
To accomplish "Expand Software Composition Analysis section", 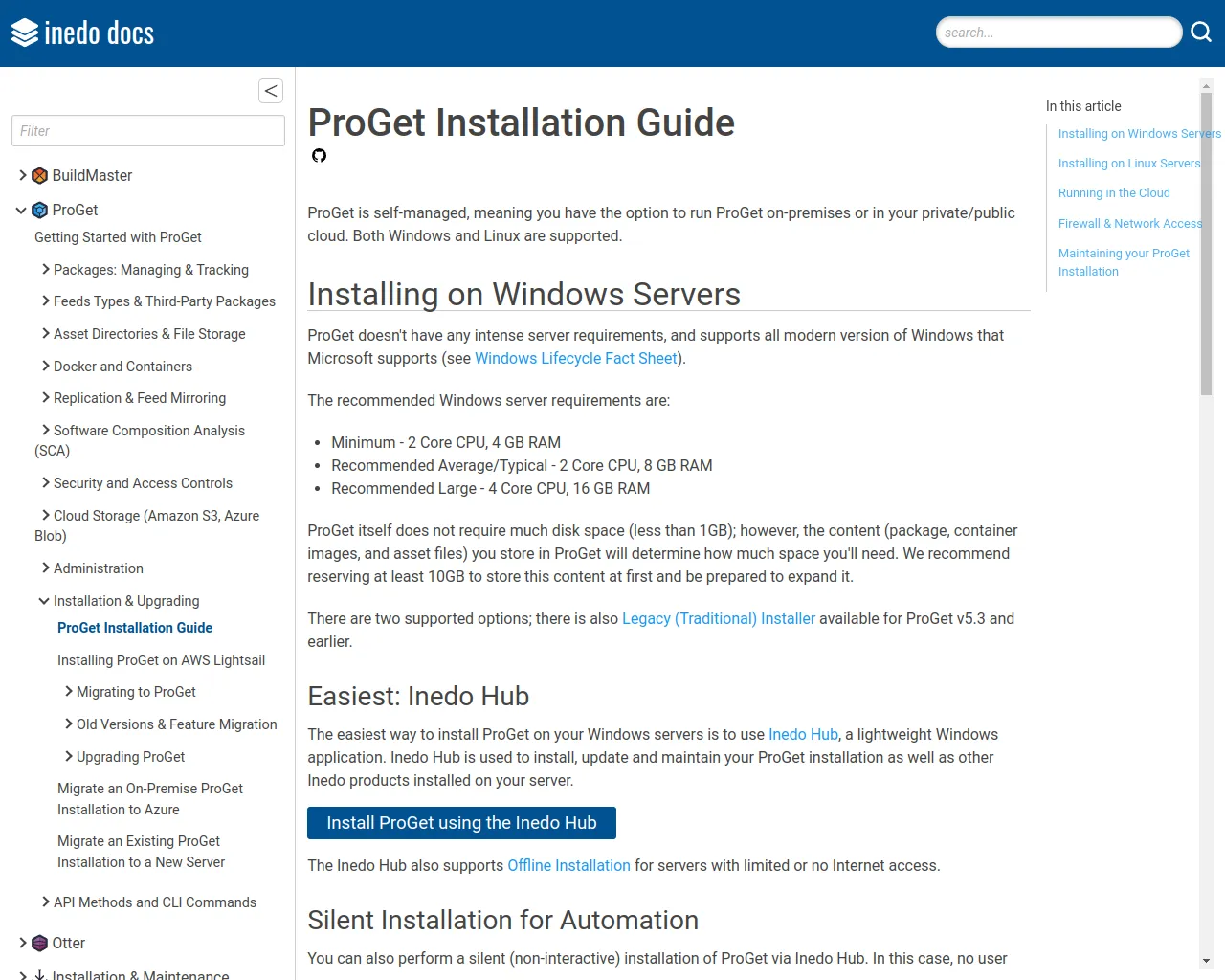I will pyautogui.click(x=46, y=431).
